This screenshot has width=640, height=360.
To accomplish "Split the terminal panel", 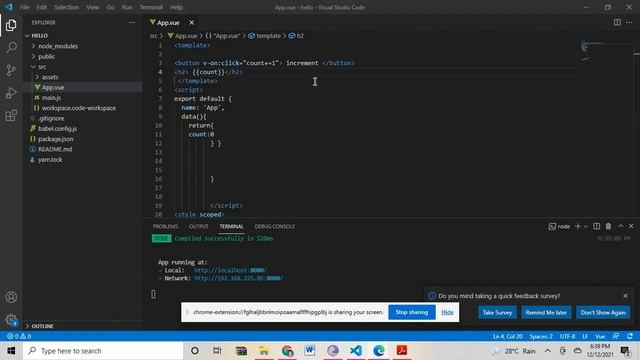I will click(596, 226).
